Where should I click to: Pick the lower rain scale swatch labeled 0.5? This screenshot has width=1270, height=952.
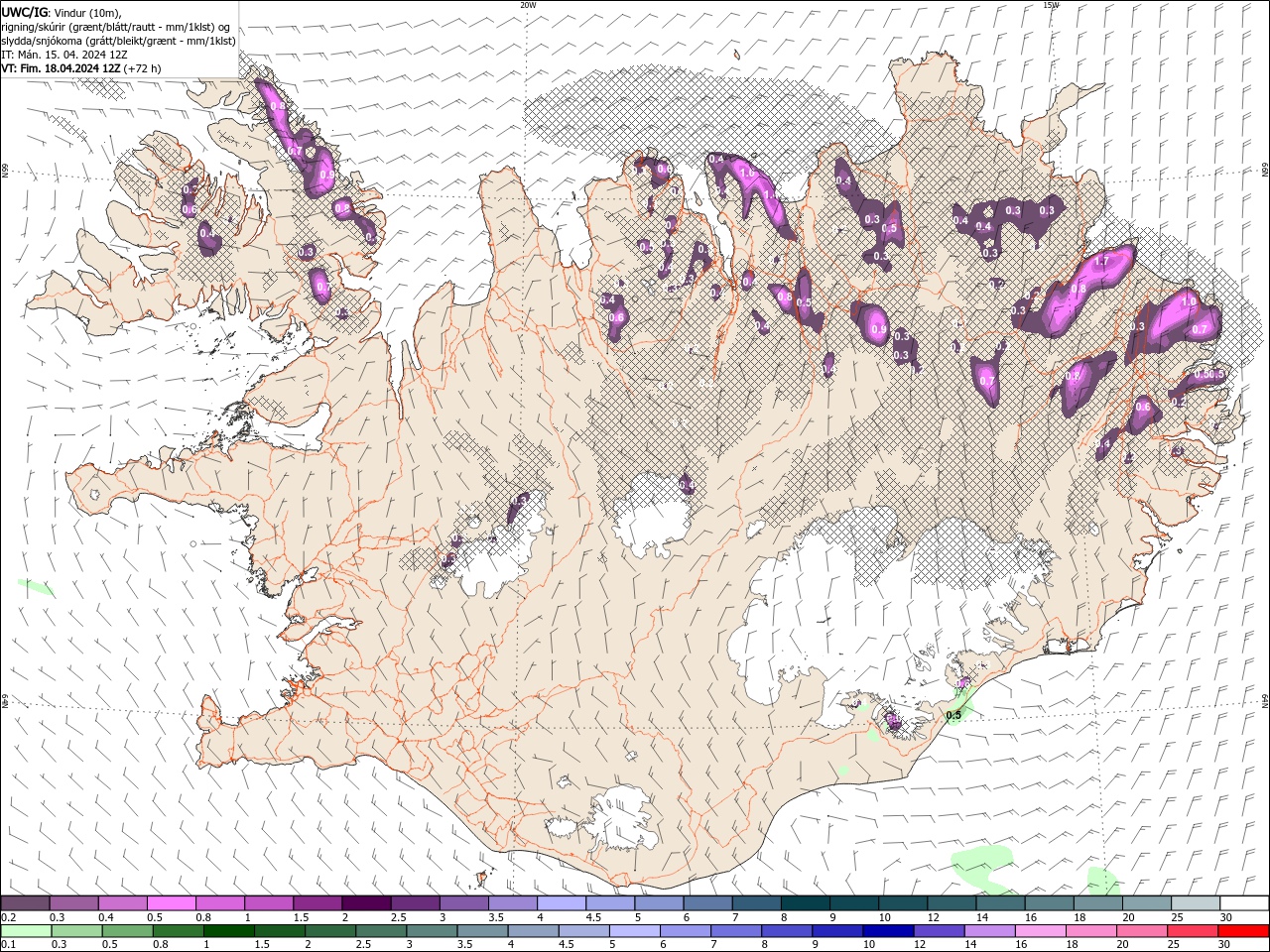pos(127,931)
